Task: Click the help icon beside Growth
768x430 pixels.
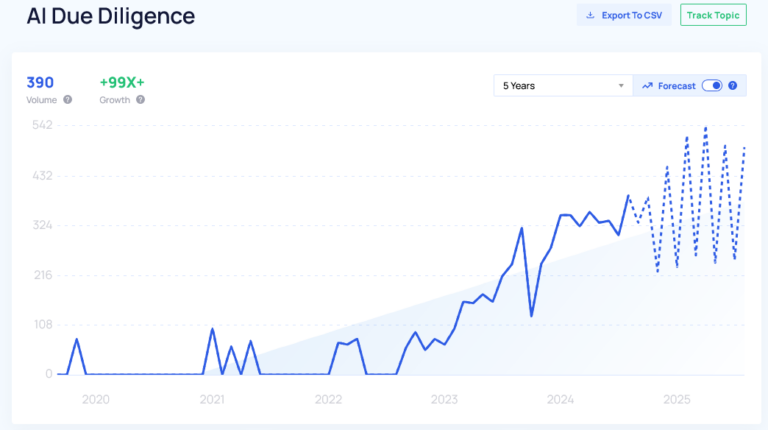Action: coord(141,100)
